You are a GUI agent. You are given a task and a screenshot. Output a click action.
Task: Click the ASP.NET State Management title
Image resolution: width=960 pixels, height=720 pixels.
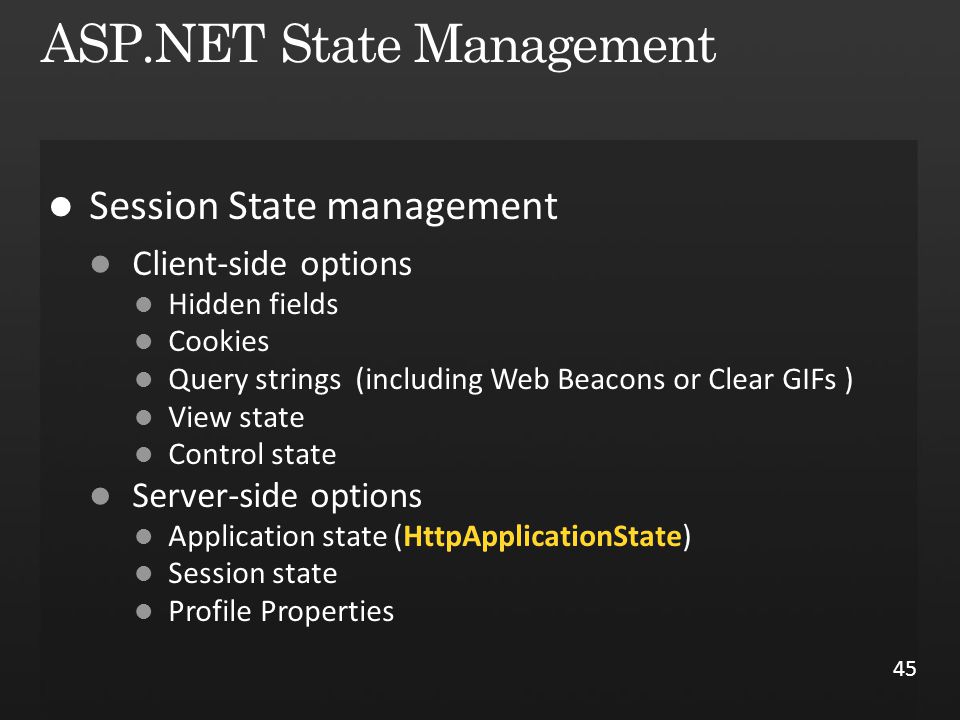(378, 46)
